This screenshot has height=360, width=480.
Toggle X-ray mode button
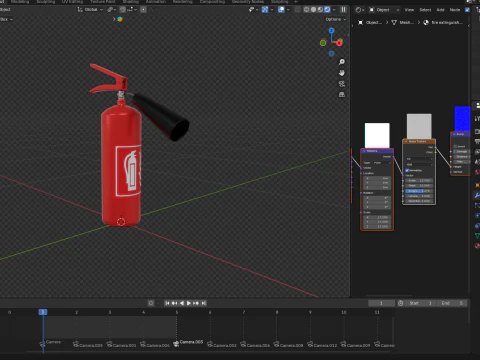(297, 10)
